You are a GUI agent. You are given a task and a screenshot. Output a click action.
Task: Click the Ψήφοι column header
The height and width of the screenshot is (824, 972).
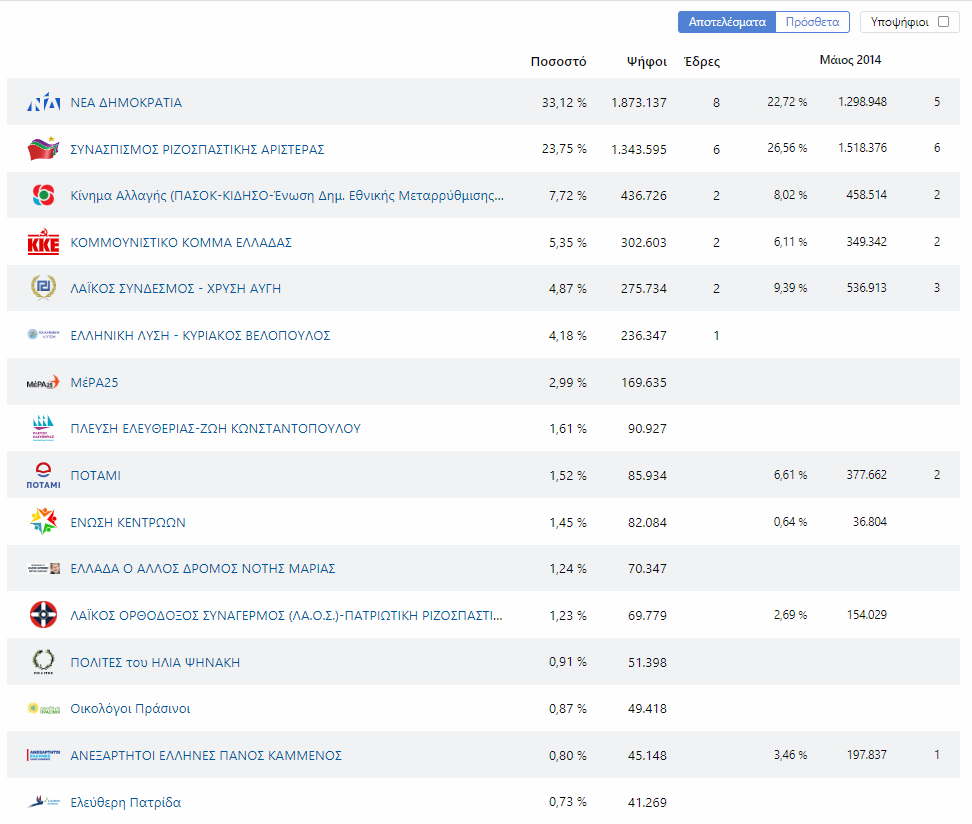pyautogui.click(x=647, y=61)
